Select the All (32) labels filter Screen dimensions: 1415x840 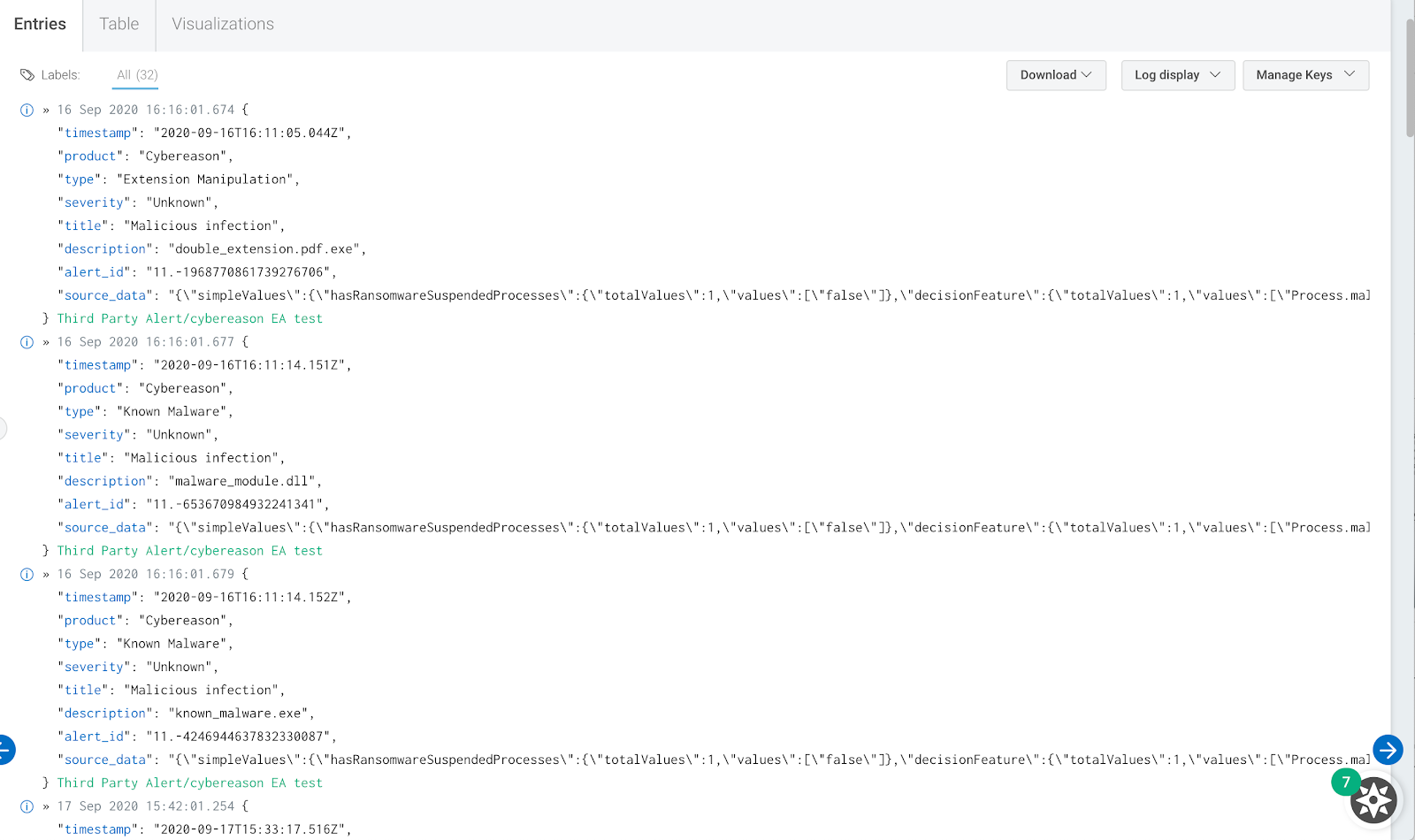pos(137,75)
